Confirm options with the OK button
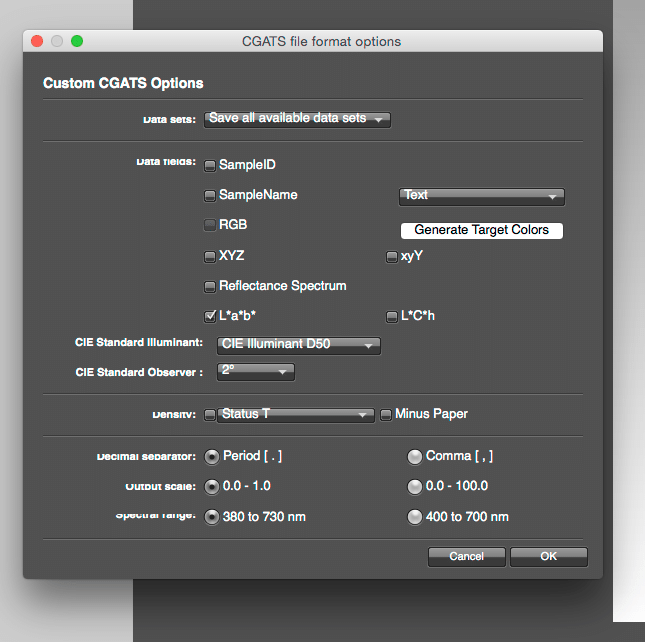The width and height of the screenshot is (645, 642). pyautogui.click(x=548, y=557)
